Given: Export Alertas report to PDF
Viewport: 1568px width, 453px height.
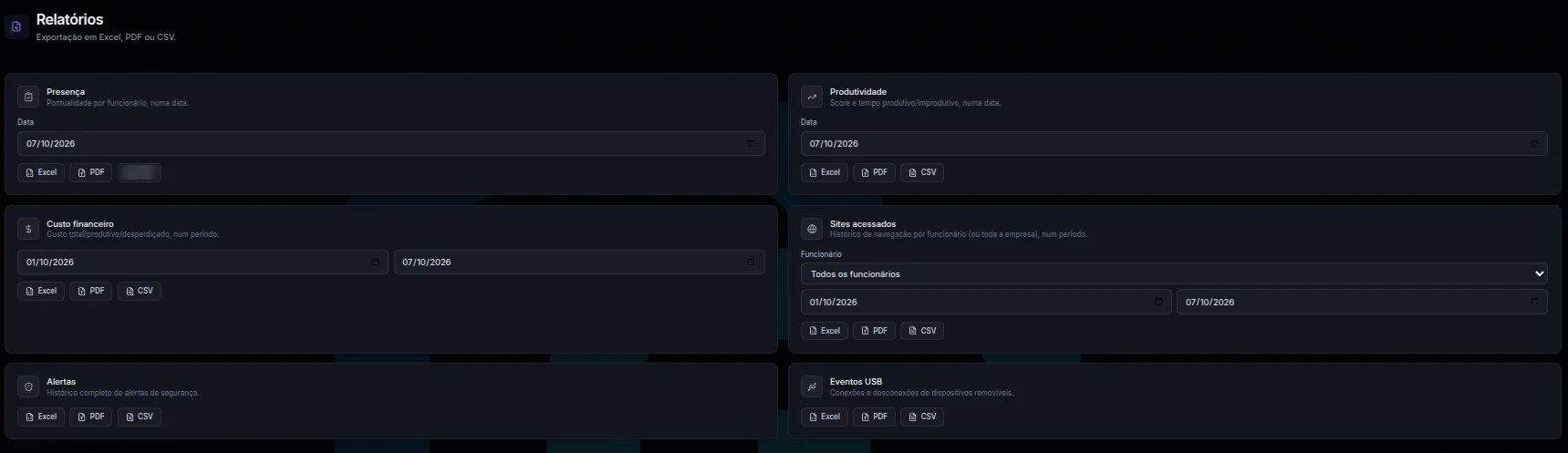Looking at the screenshot, I should pos(91,417).
